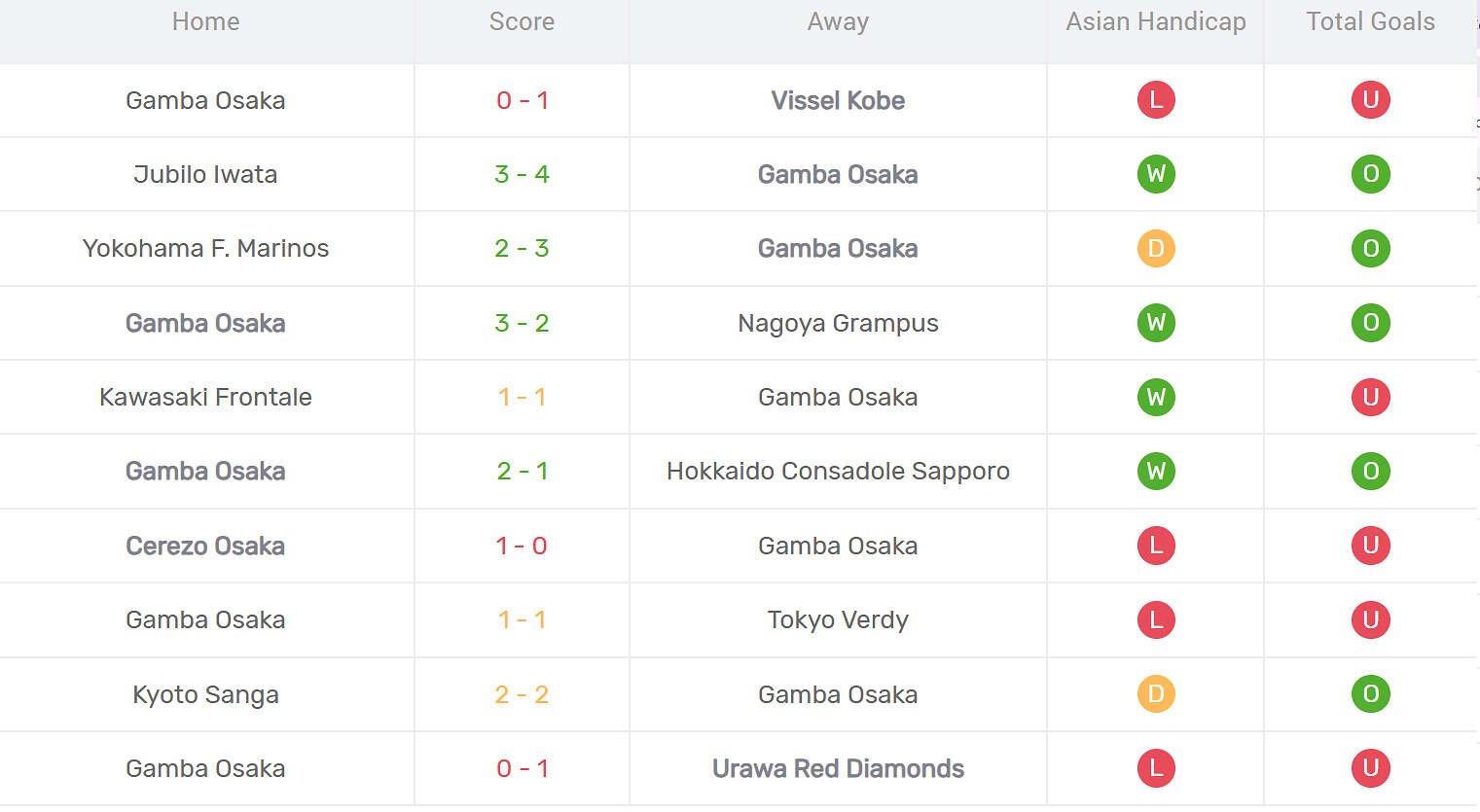Click the D handicap badge in Kyoto Sanga row
This screenshot has height=812, width=1480.
pos(1156,694)
